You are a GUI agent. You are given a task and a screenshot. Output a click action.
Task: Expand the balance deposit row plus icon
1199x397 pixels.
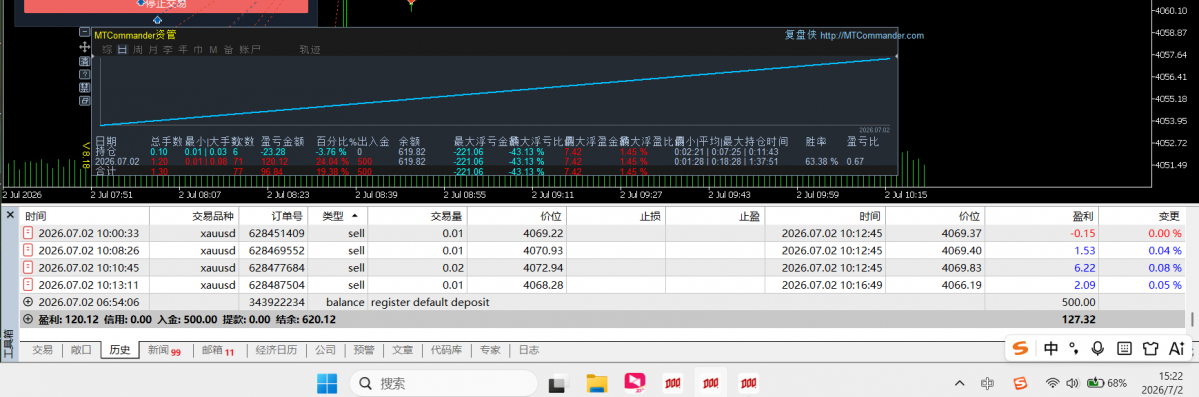click(x=28, y=302)
